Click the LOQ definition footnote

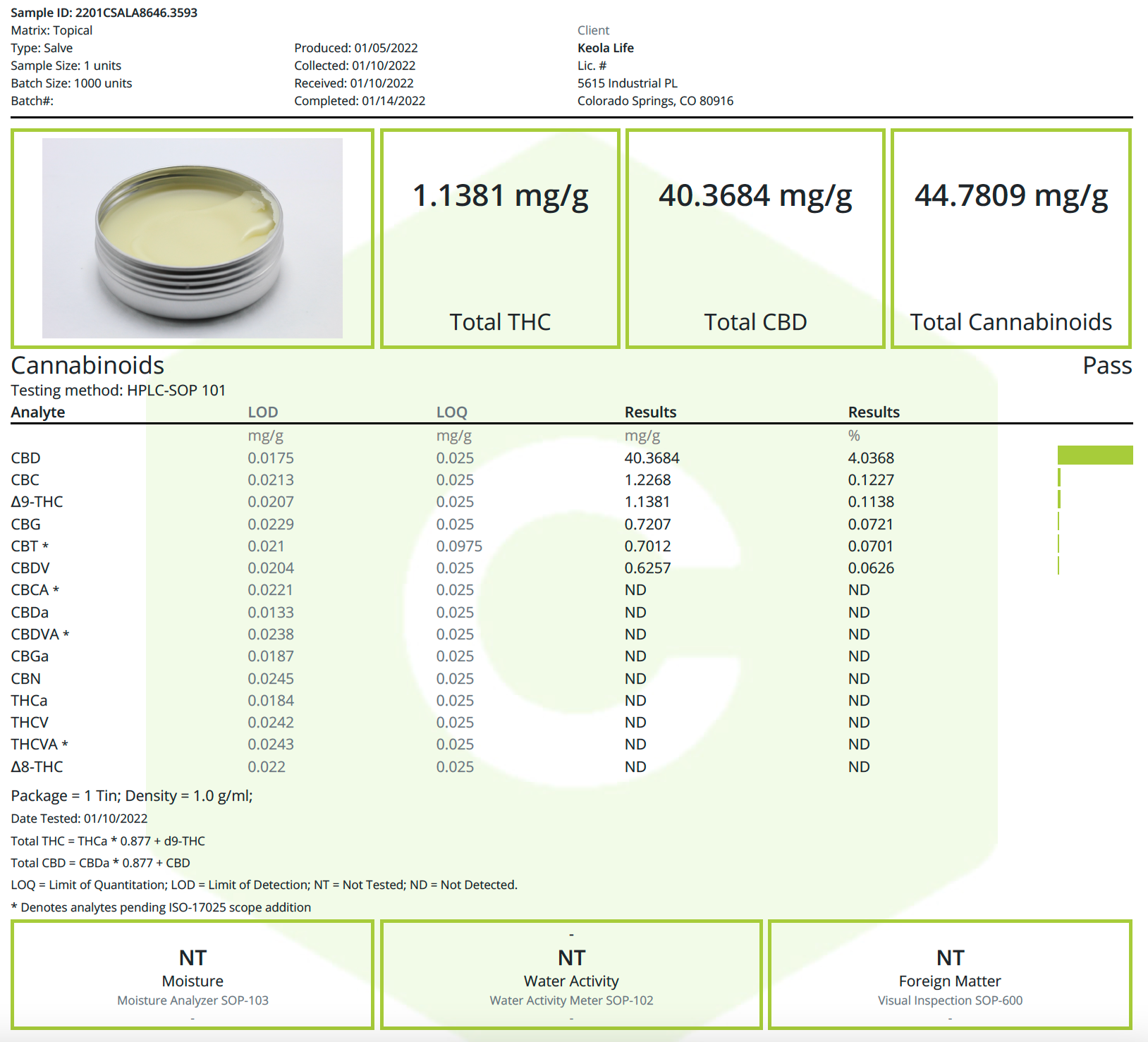pos(264,885)
